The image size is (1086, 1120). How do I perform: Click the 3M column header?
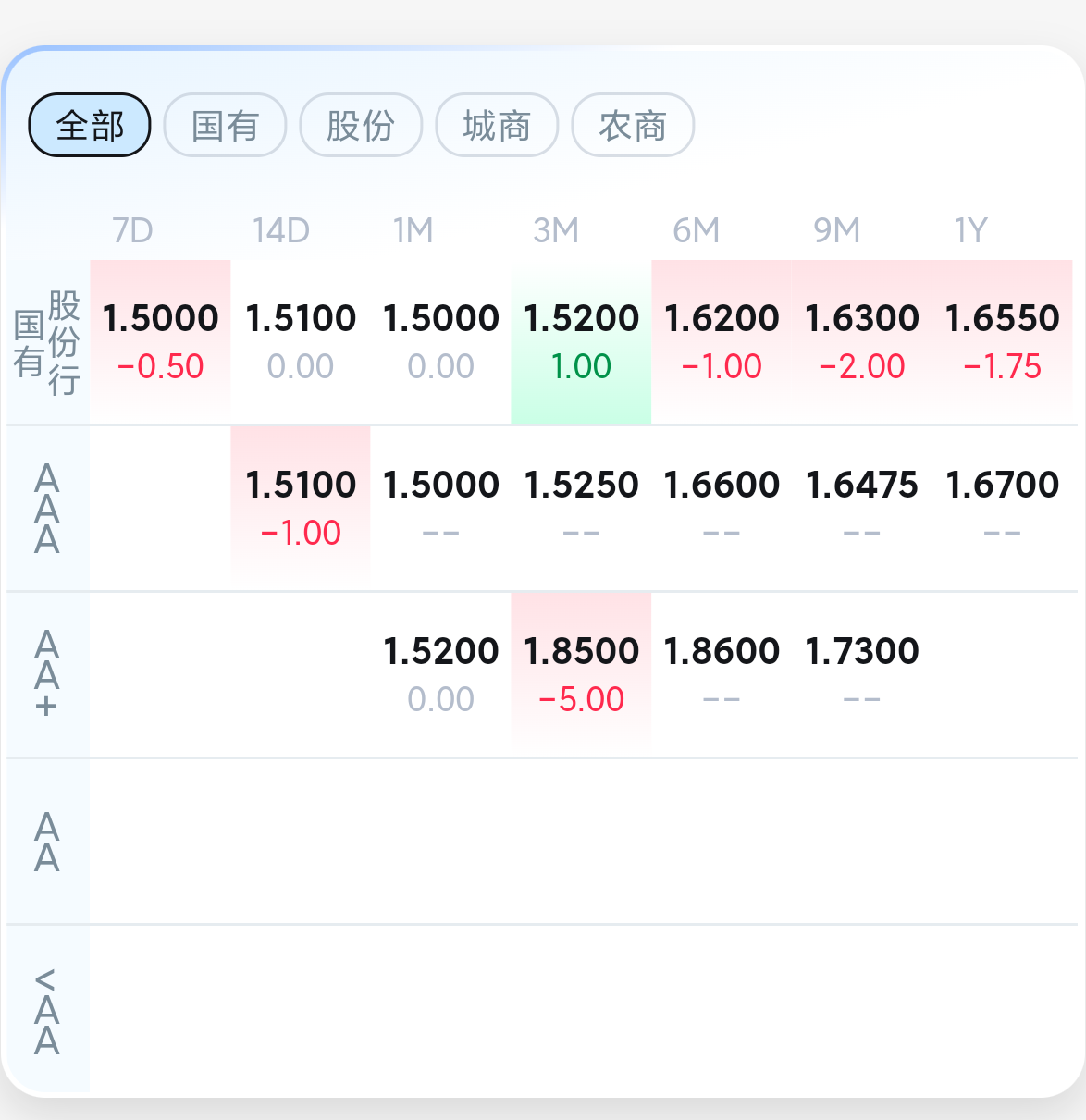(556, 230)
